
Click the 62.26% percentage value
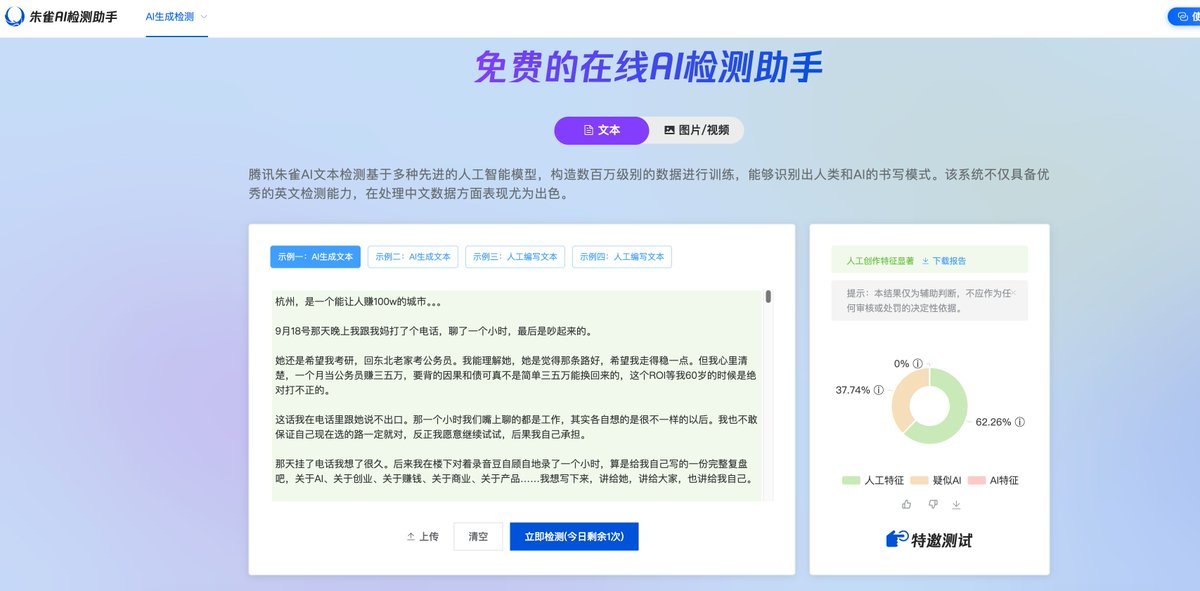[993, 422]
